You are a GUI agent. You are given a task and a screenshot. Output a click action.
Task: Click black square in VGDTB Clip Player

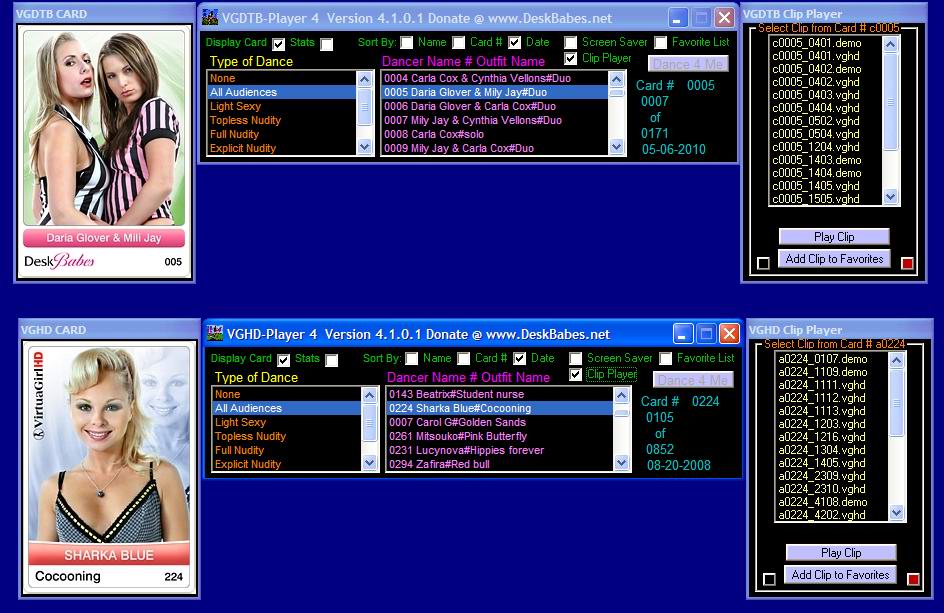(x=764, y=263)
